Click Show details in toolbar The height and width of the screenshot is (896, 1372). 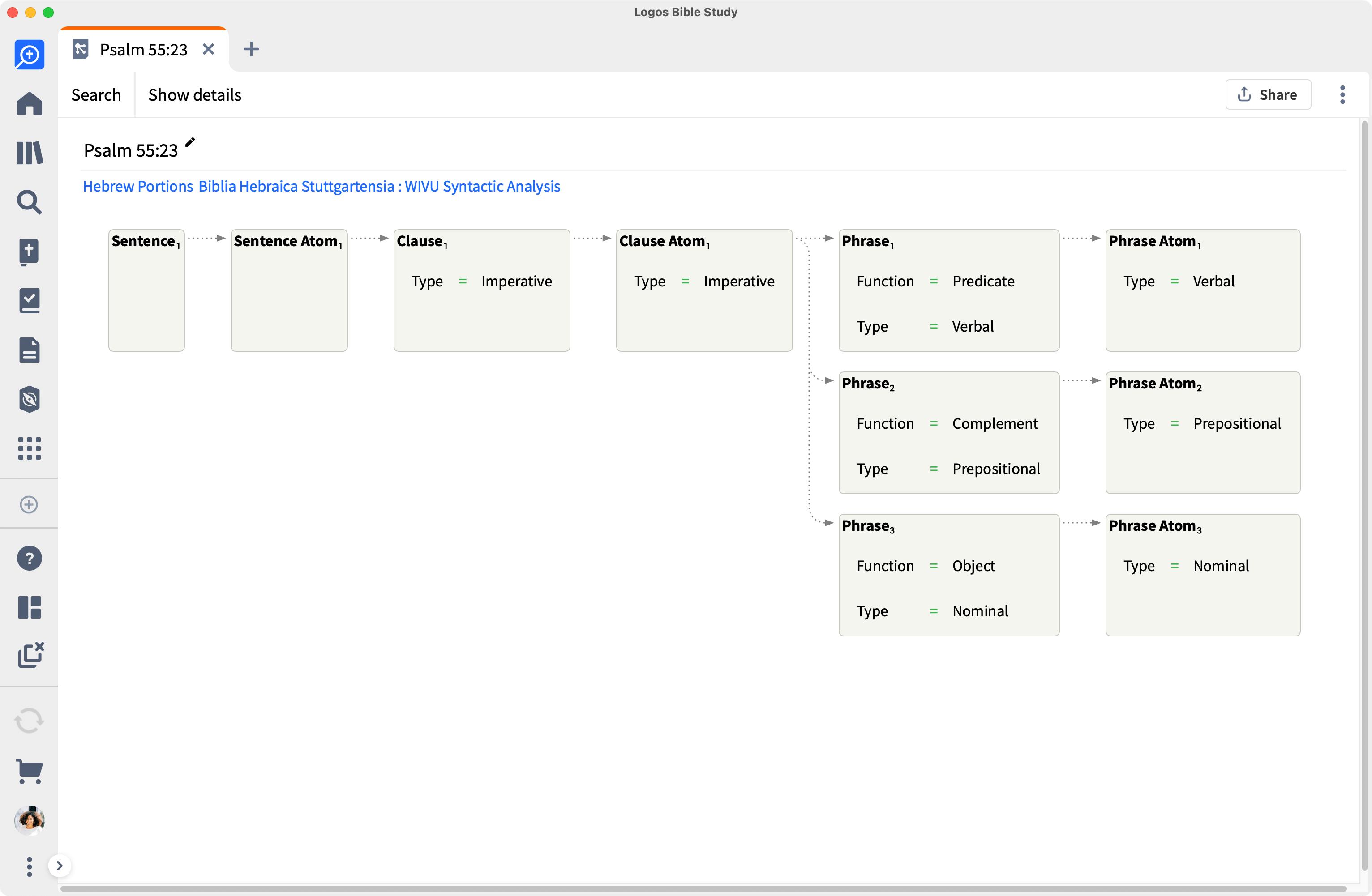(195, 94)
